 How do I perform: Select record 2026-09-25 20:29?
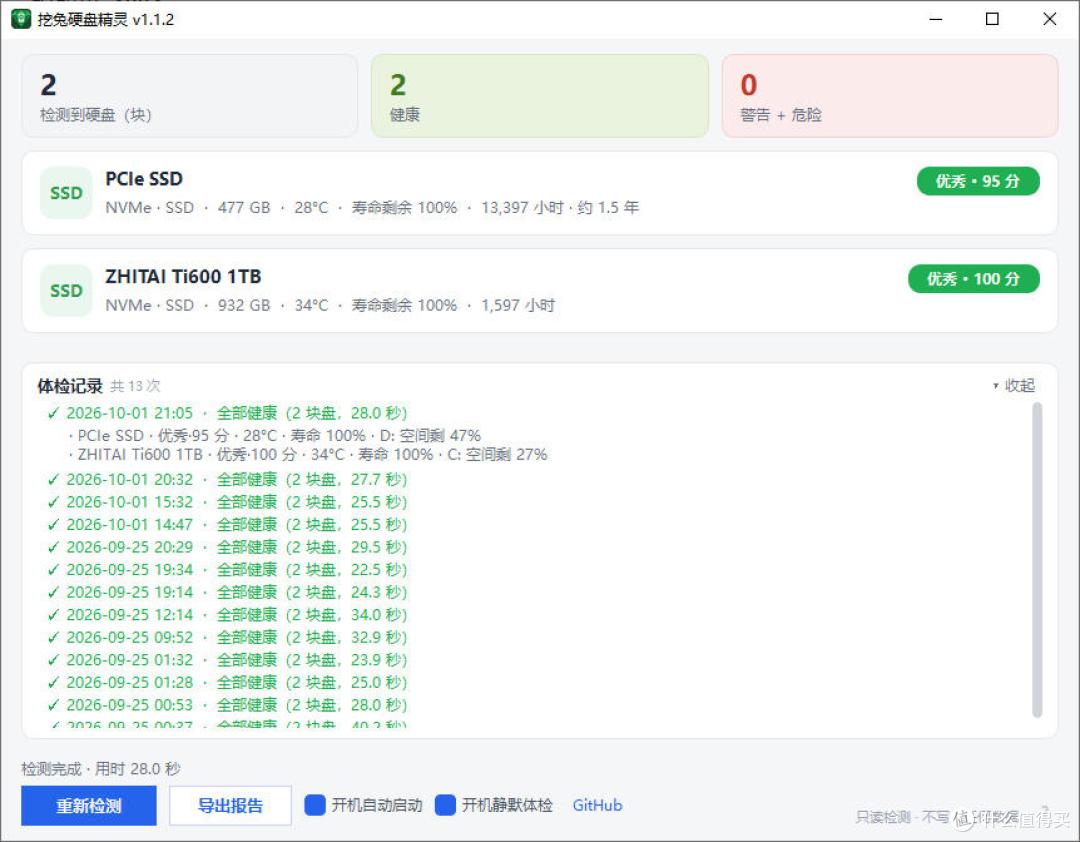point(227,547)
